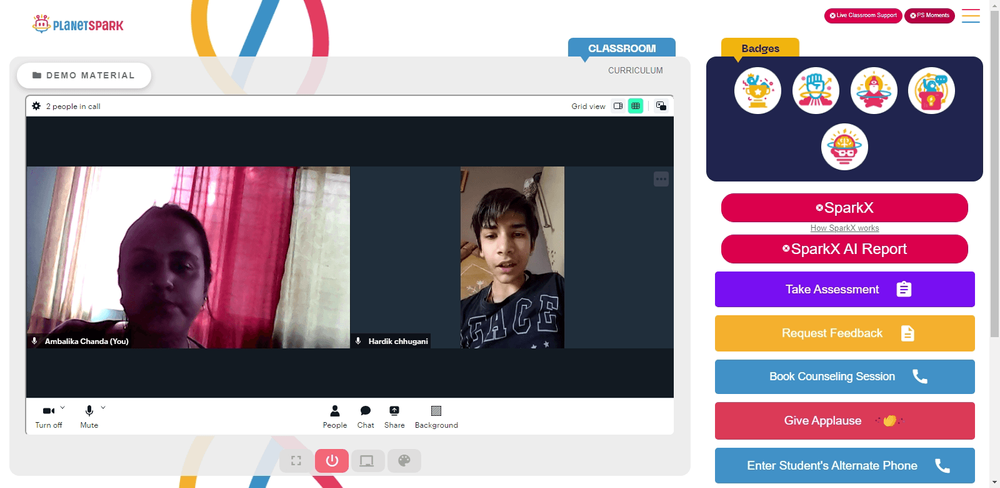This screenshot has width=1000, height=488.
Task: Click the page vertical scrollbar
Action: [x=994, y=172]
